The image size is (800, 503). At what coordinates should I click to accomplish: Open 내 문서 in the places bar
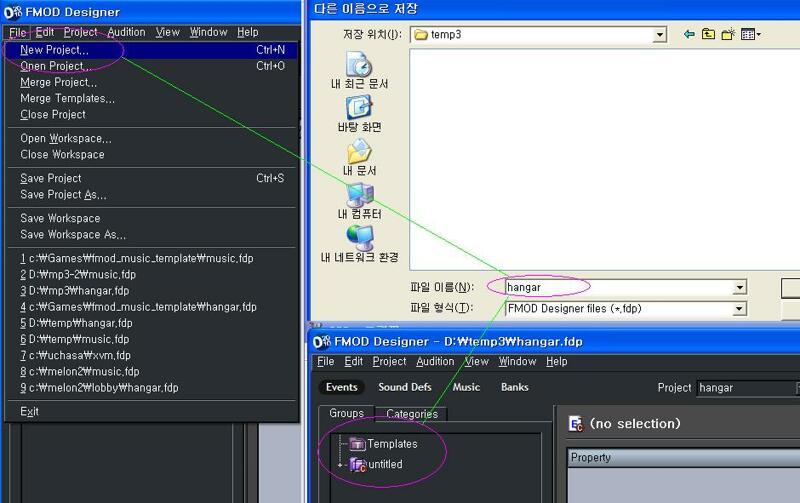click(x=359, y=157)
